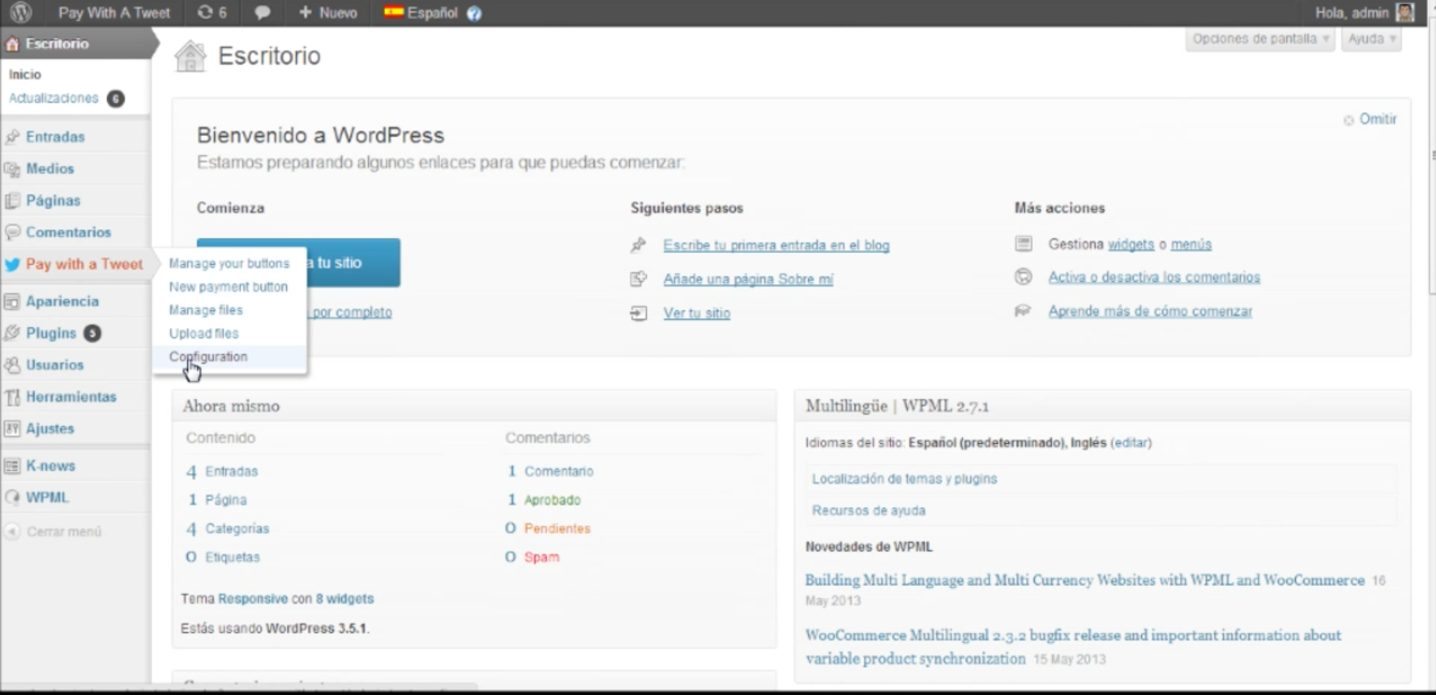Click the Twitter bird icon in sidebar
This screenshot has height=695, width=1436.
pos(13,265)
